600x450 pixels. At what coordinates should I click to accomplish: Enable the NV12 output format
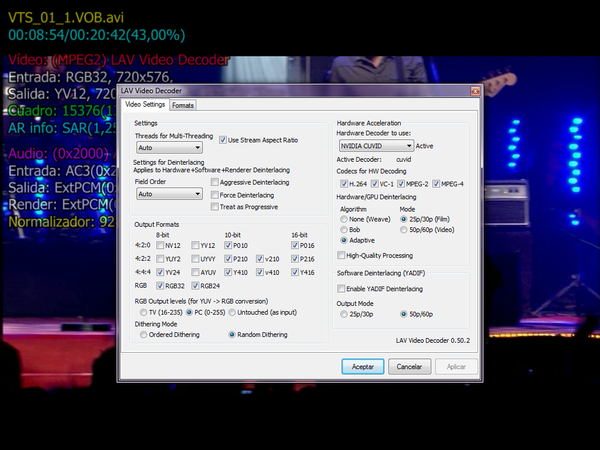coord(164,244)
